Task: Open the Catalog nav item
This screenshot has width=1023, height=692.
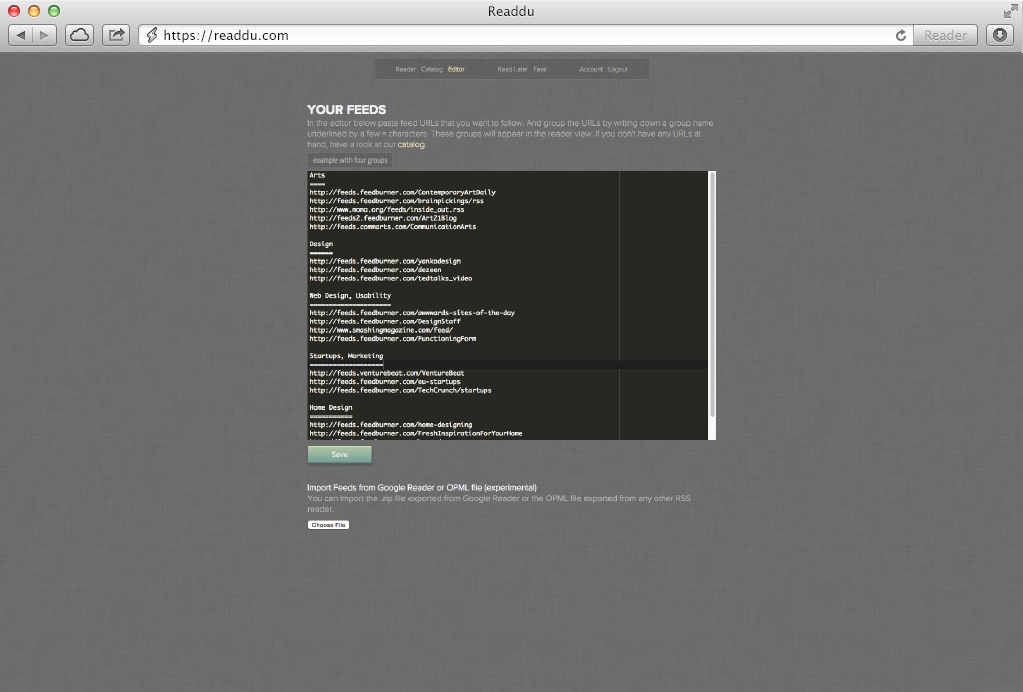Action: click(x=432, y=69)
